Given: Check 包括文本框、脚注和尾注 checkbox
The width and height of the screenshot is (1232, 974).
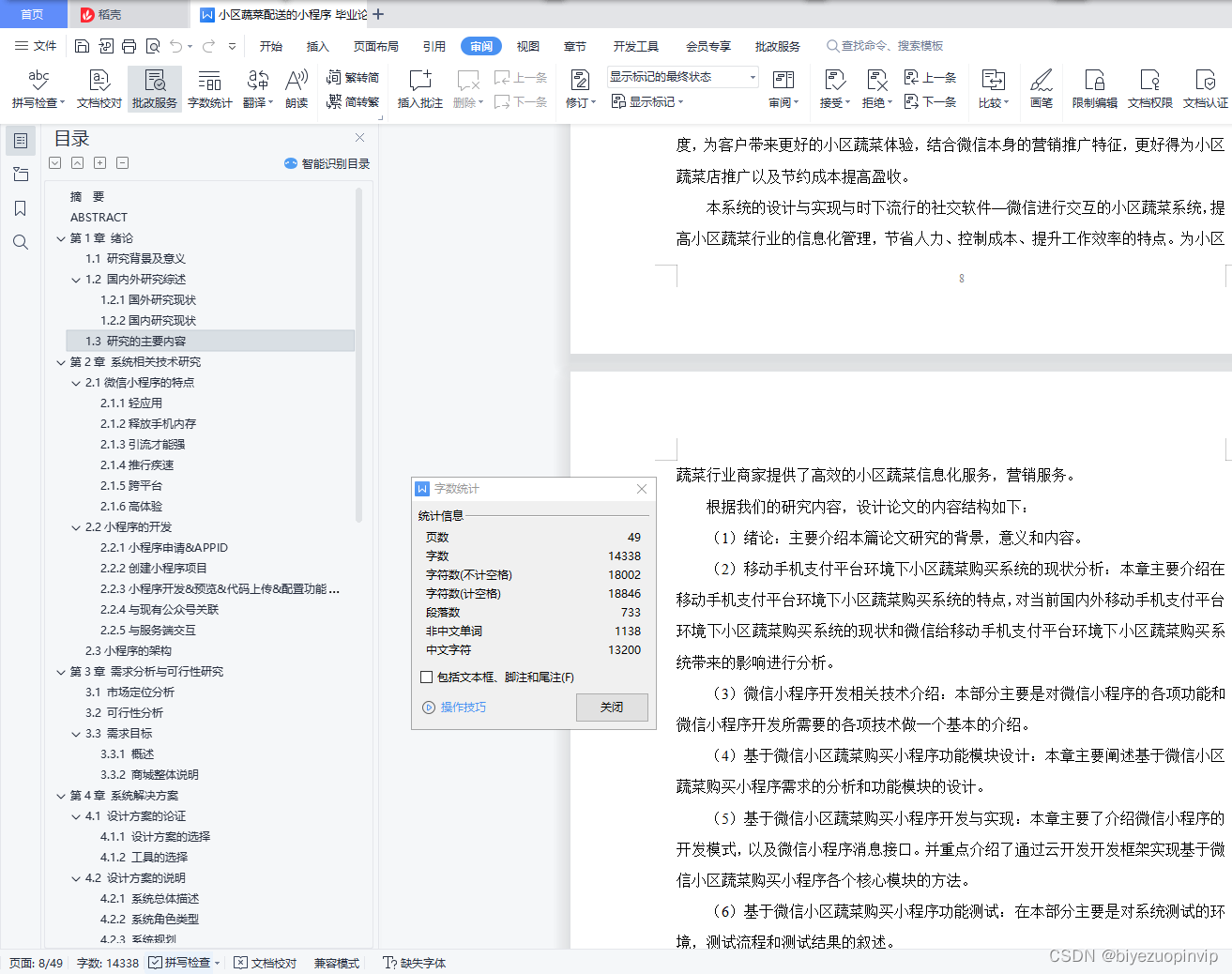Looking at the screenshot, I should click(x=427, y=677).
